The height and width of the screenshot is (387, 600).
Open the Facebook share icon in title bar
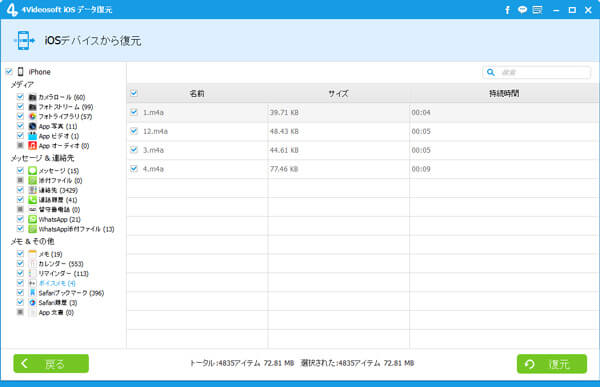[507, 10]
